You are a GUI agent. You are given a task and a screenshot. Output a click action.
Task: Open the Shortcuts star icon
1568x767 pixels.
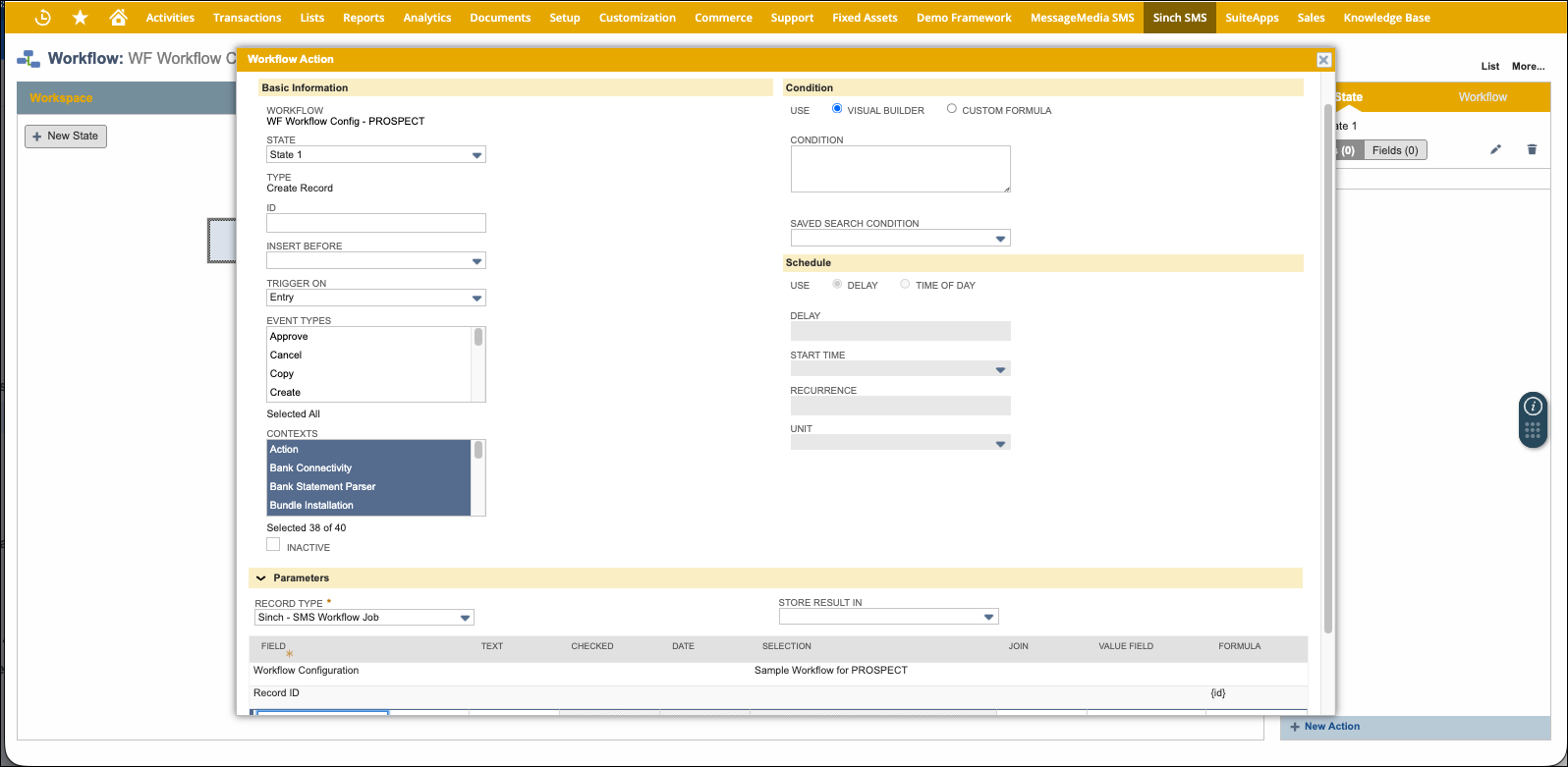point(81,18)
